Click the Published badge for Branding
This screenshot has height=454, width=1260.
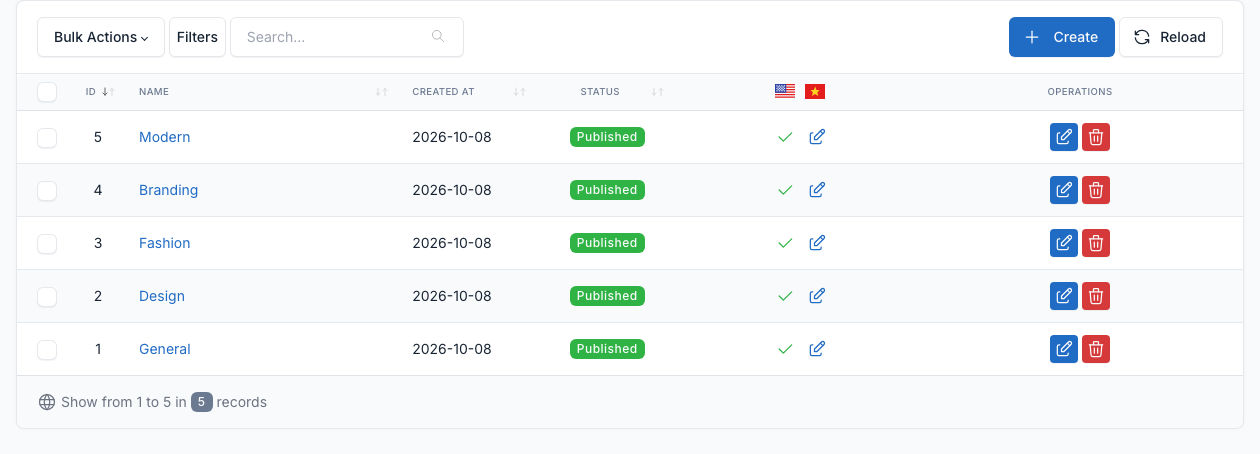click(x=607, y=190)
